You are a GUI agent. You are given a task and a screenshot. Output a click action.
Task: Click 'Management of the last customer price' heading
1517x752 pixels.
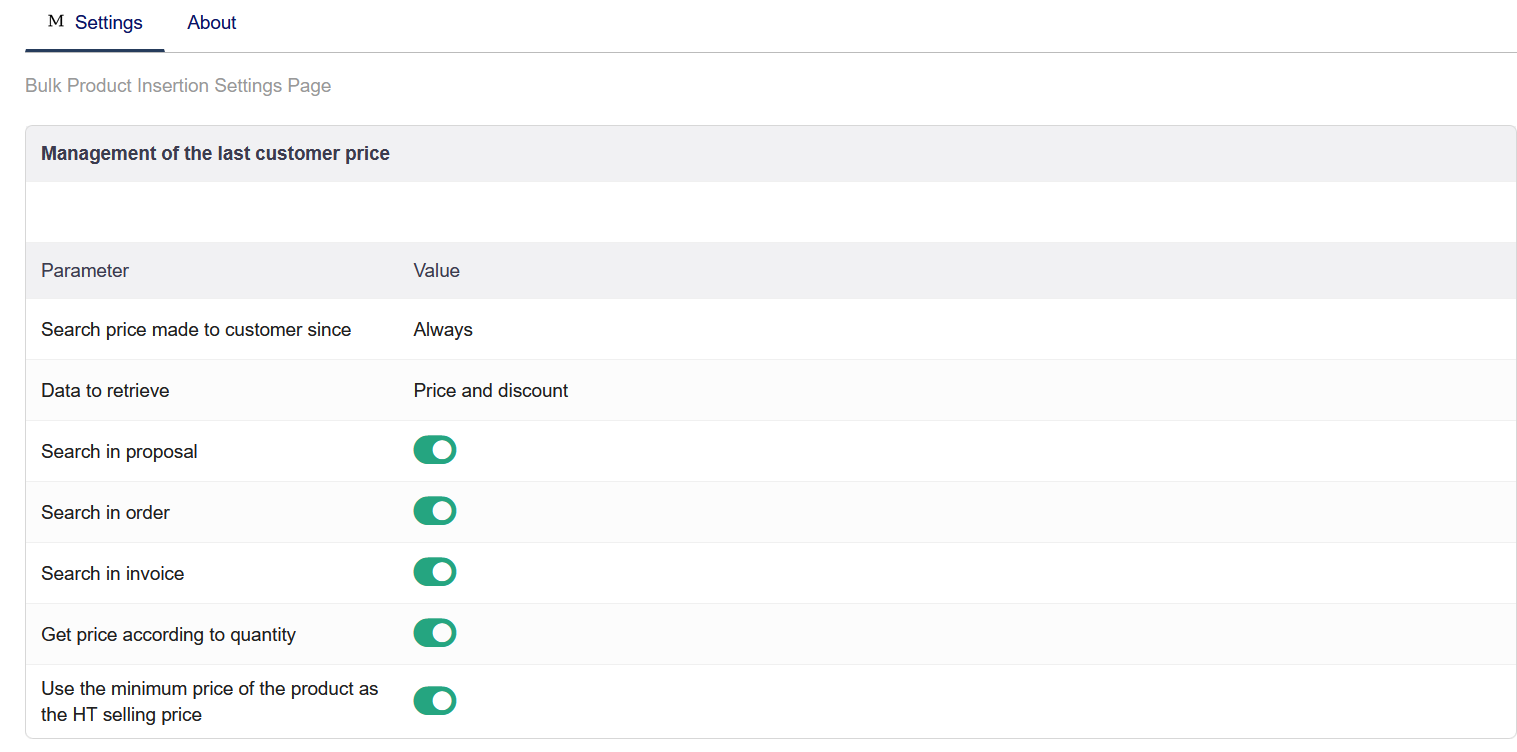[x=215, y=154]
